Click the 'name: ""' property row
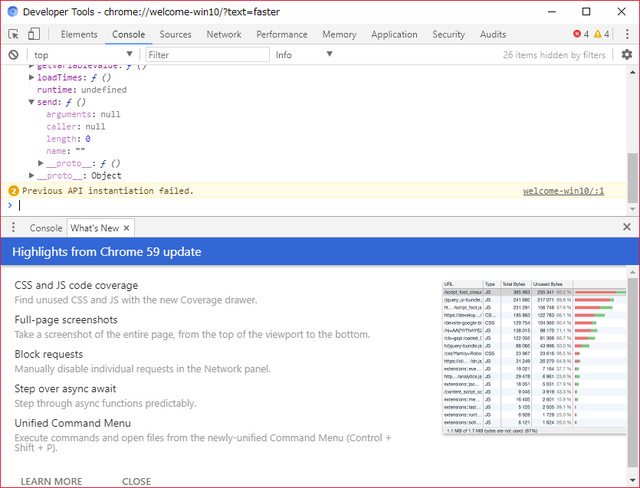The height and width of the screenshot is (488, 640). click(x=66, y=151)
